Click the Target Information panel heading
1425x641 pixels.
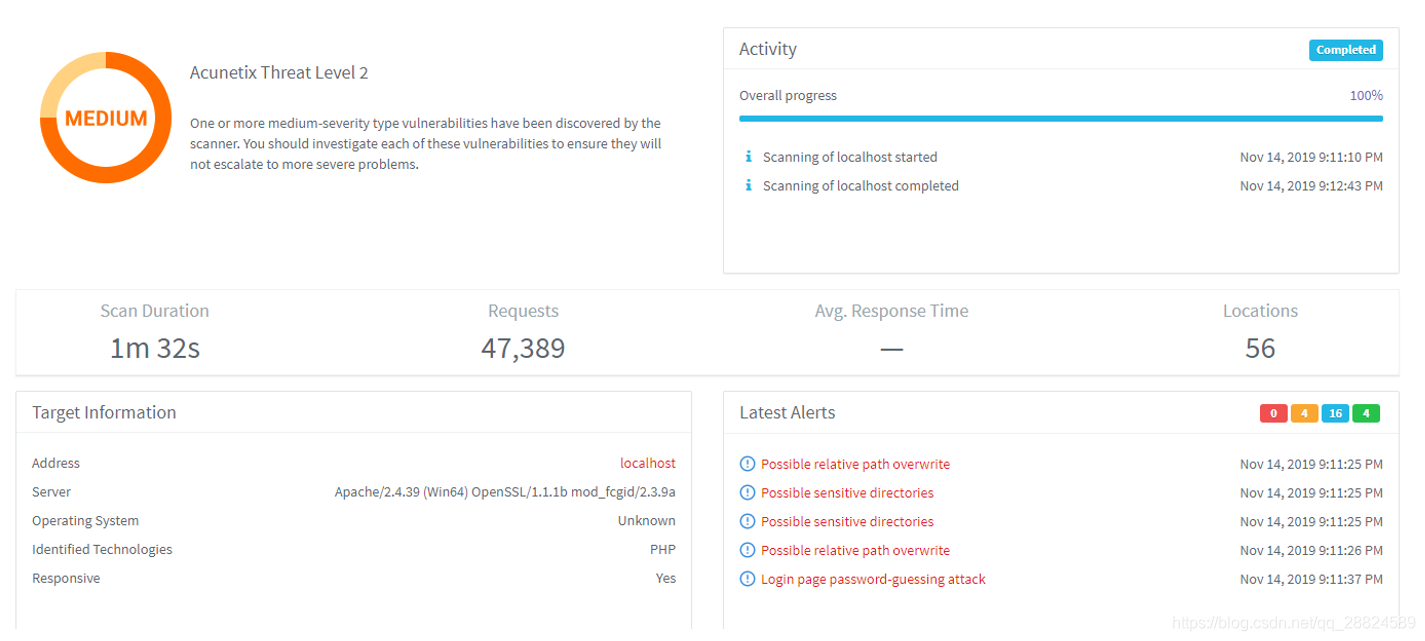[104, 412]
